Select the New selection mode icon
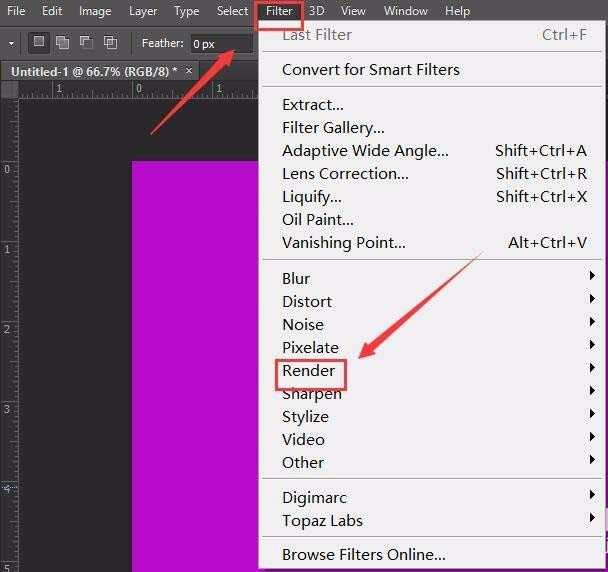The width and height of the screenshot is (608, 572). [x=39, y=43]
